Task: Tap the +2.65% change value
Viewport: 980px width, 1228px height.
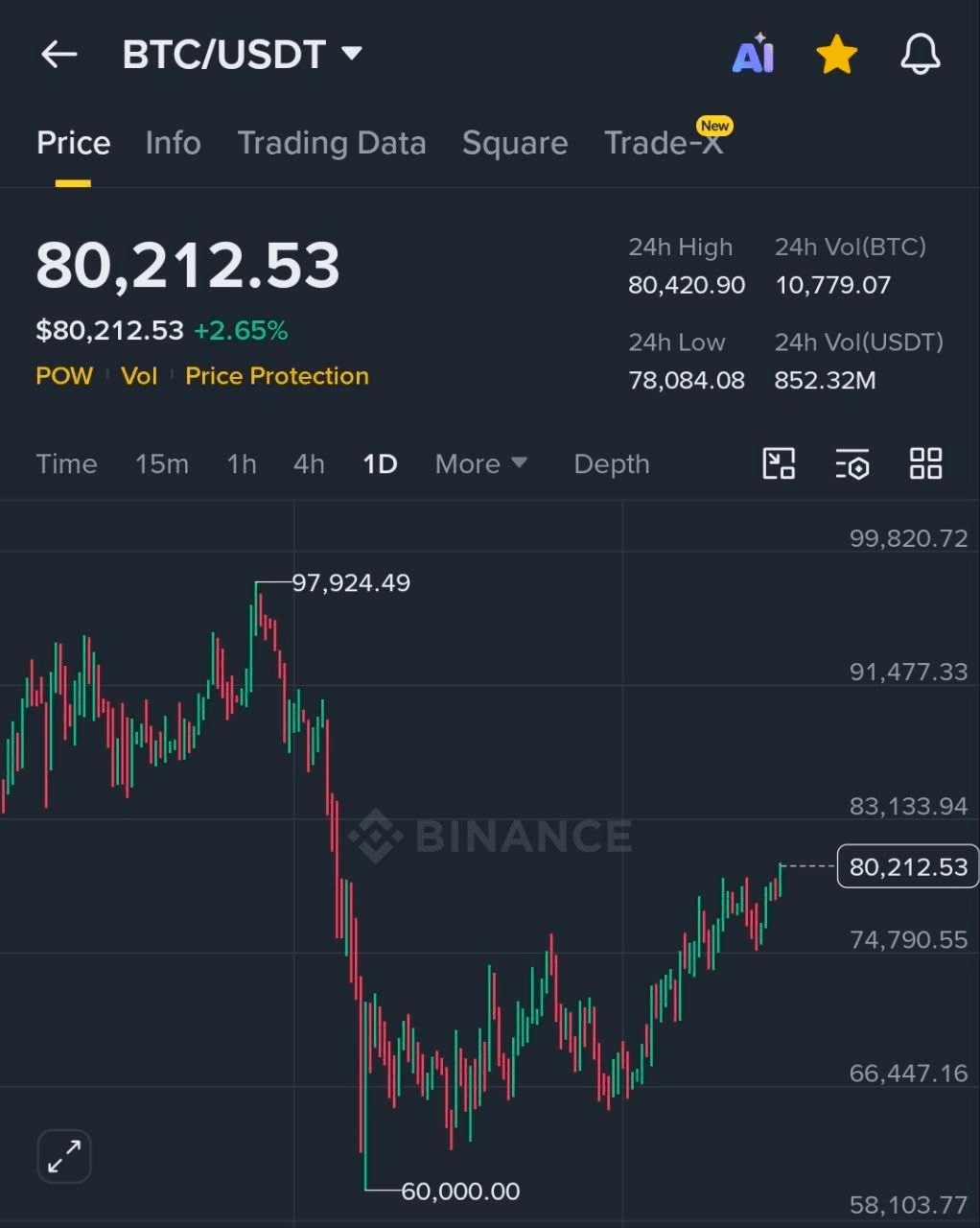Action: pyautogui.click(x=241, y=331)
